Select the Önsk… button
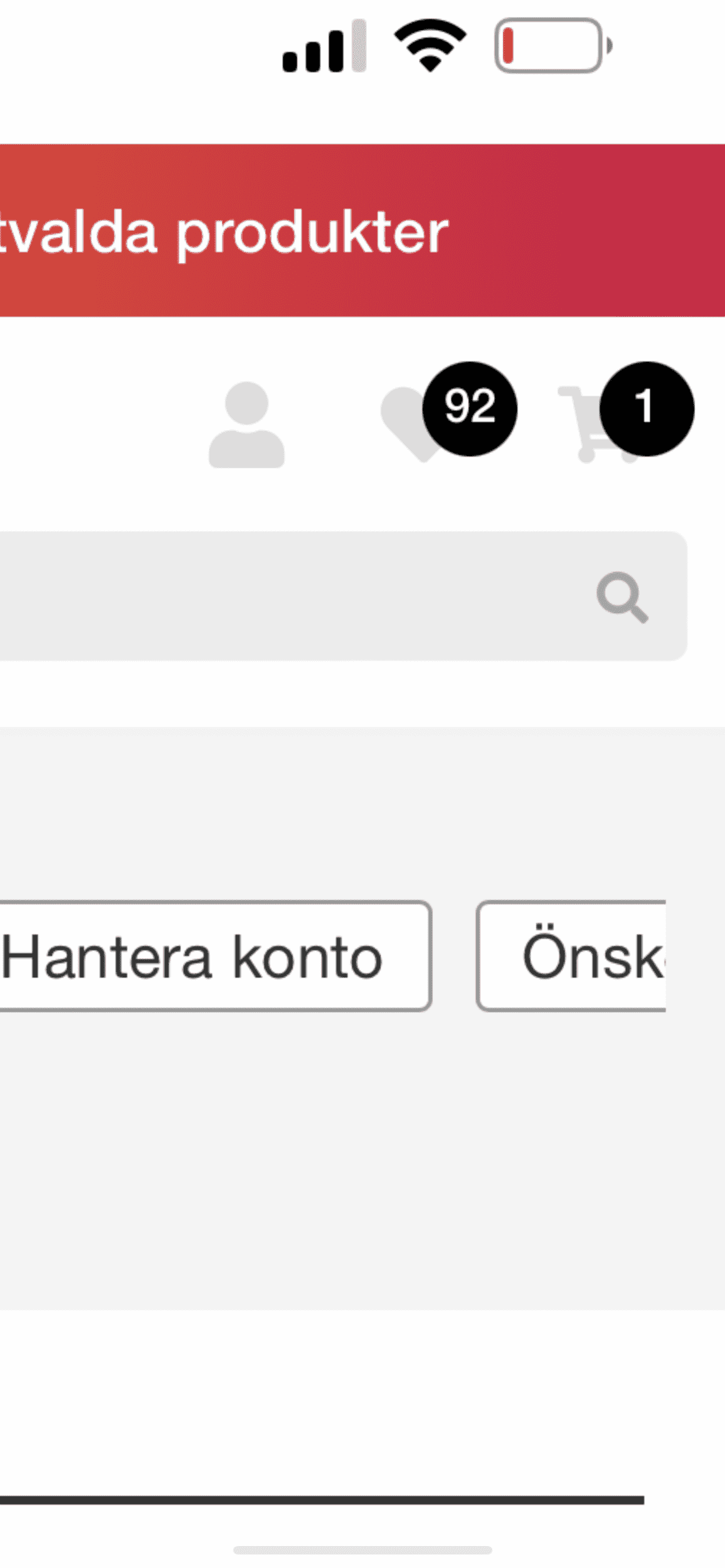 point(571,956)
